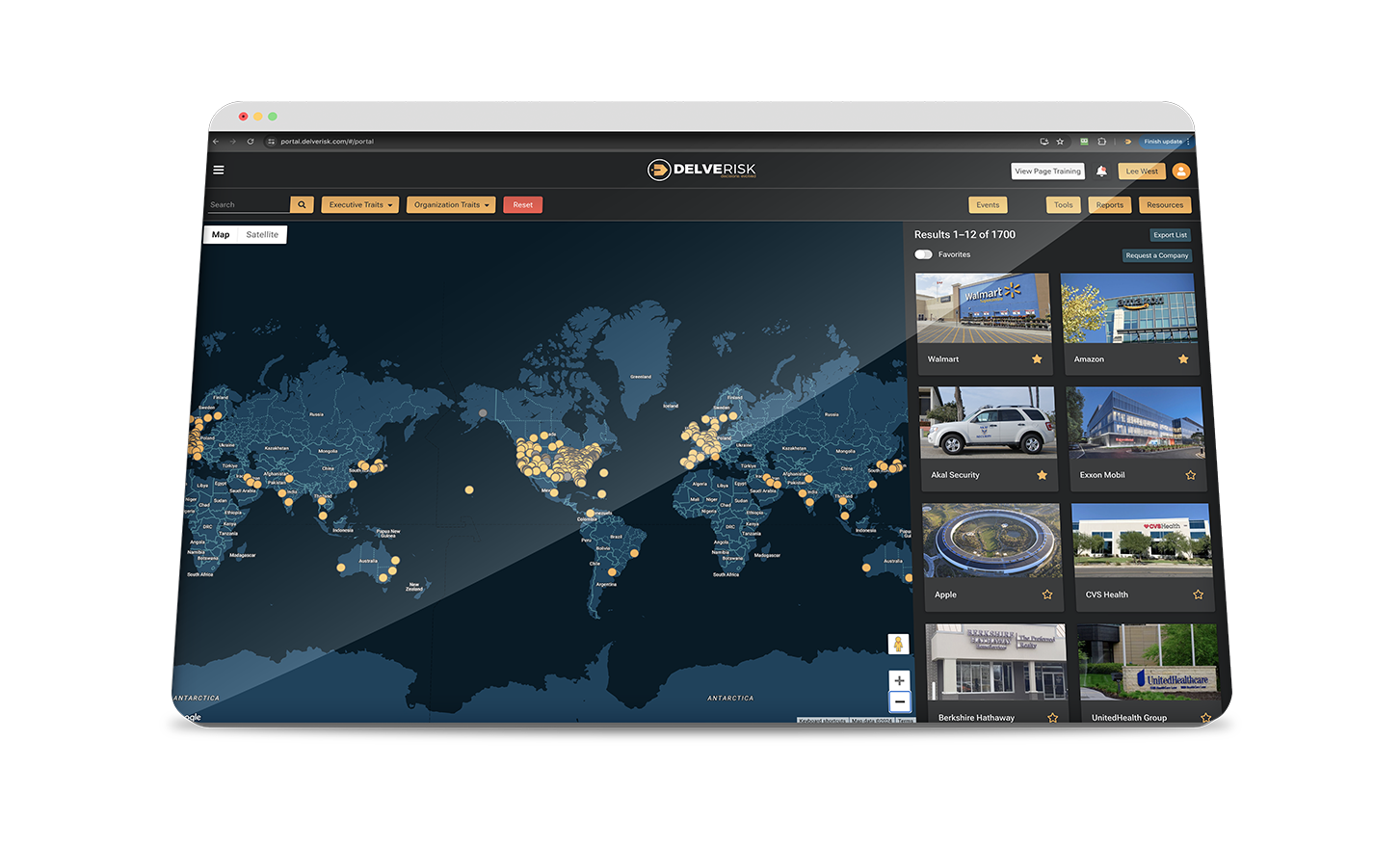Enable the Favorites toggle in results panel
This screenshot has width=1400, height=846.
click(922, 254)
